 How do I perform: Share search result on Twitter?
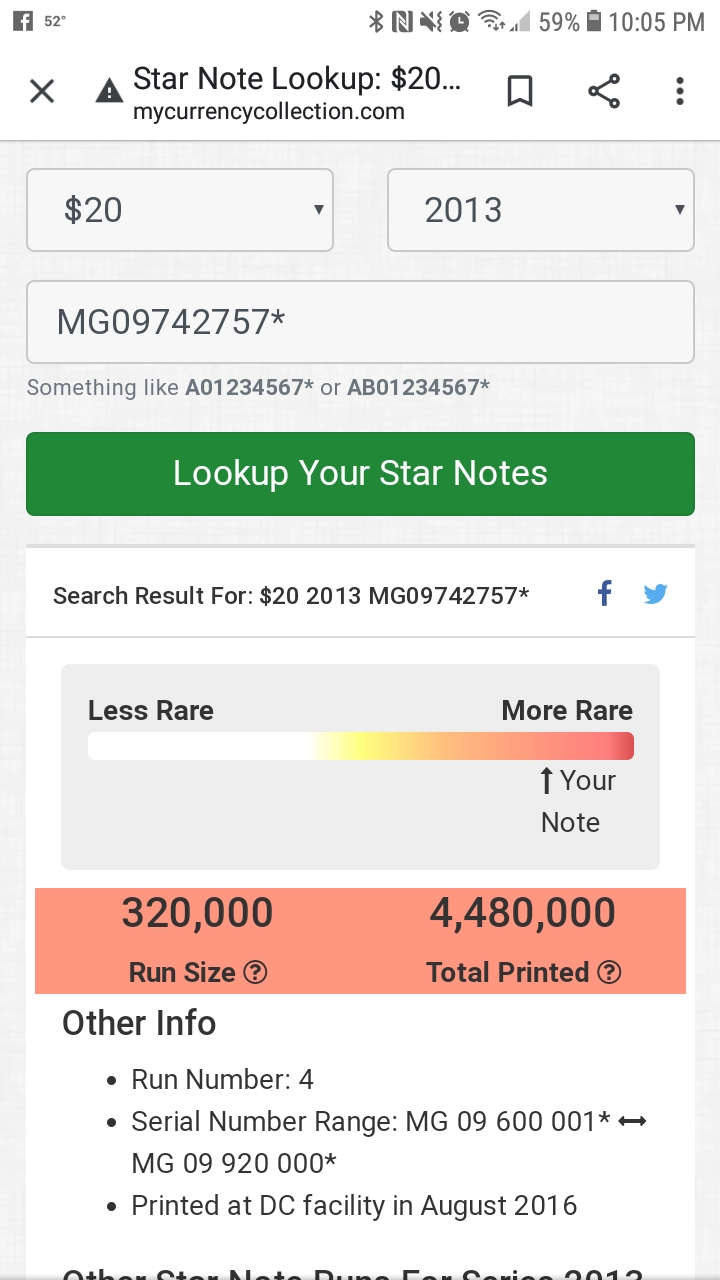tap(656, 594)
